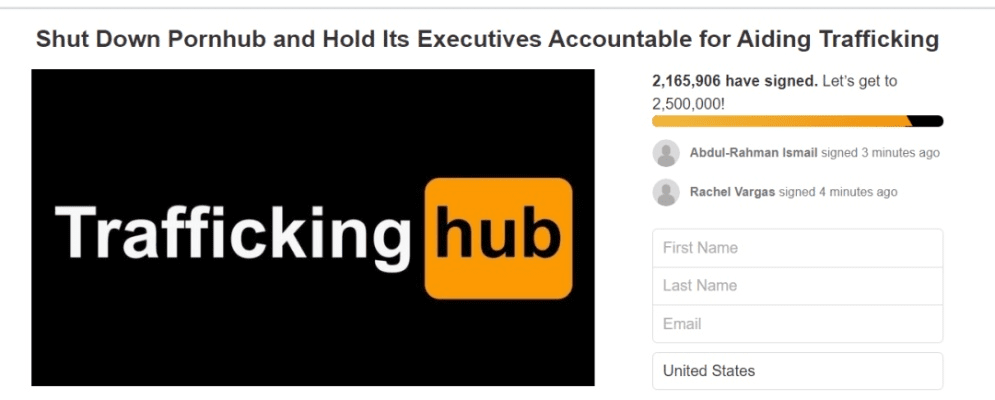Click the word "Pornhub" in the title
Screen dimensions: 995x400
tap(211, 40)
